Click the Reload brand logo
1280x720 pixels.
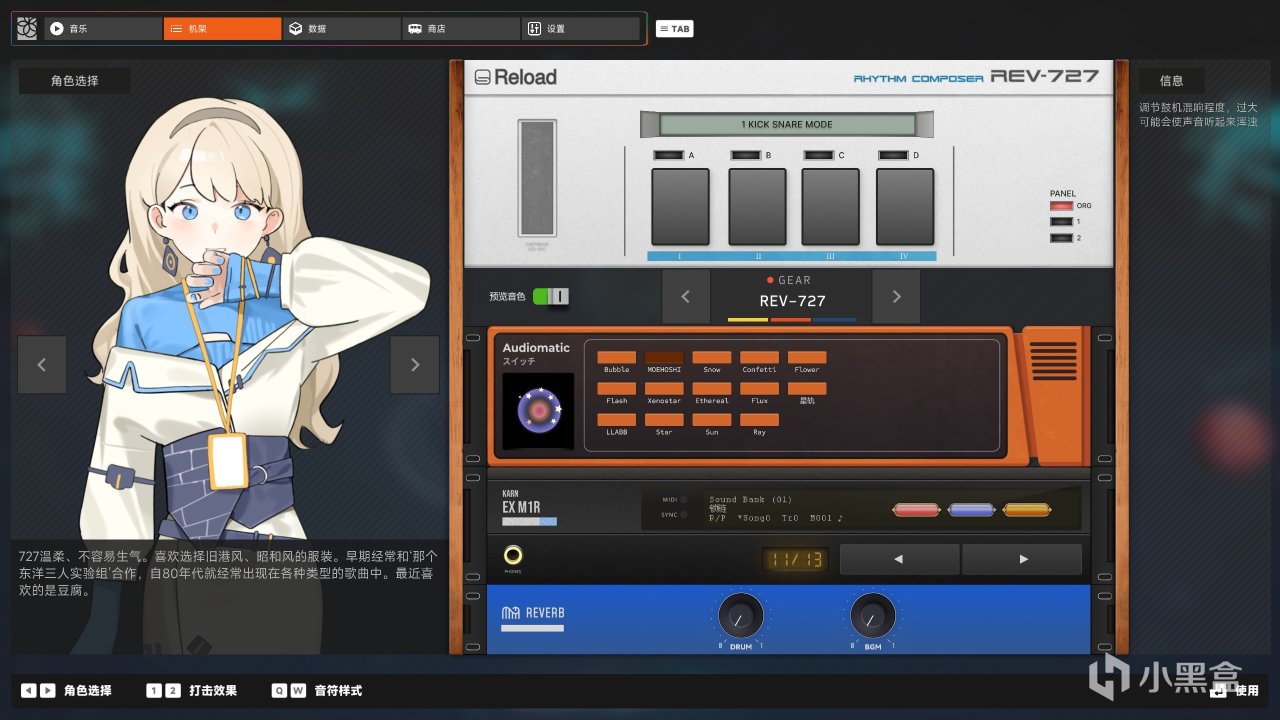click(x=515, y=77)
